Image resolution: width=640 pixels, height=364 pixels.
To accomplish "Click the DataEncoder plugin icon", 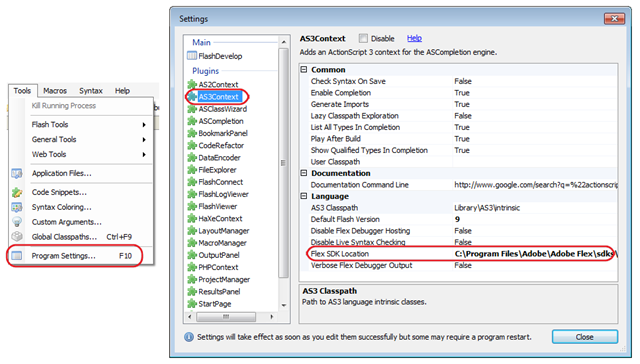I will (192, 158).
